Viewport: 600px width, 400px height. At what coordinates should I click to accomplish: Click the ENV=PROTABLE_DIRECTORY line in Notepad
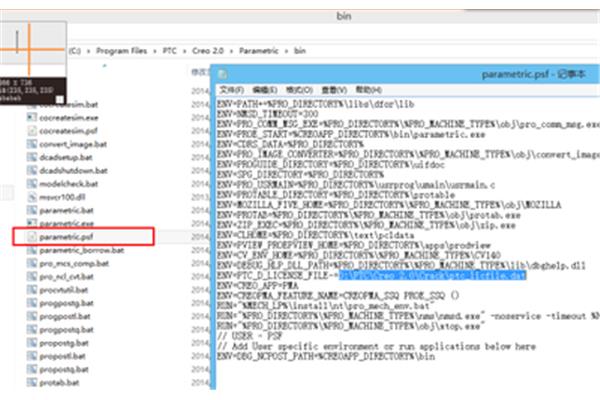(336, 195)
